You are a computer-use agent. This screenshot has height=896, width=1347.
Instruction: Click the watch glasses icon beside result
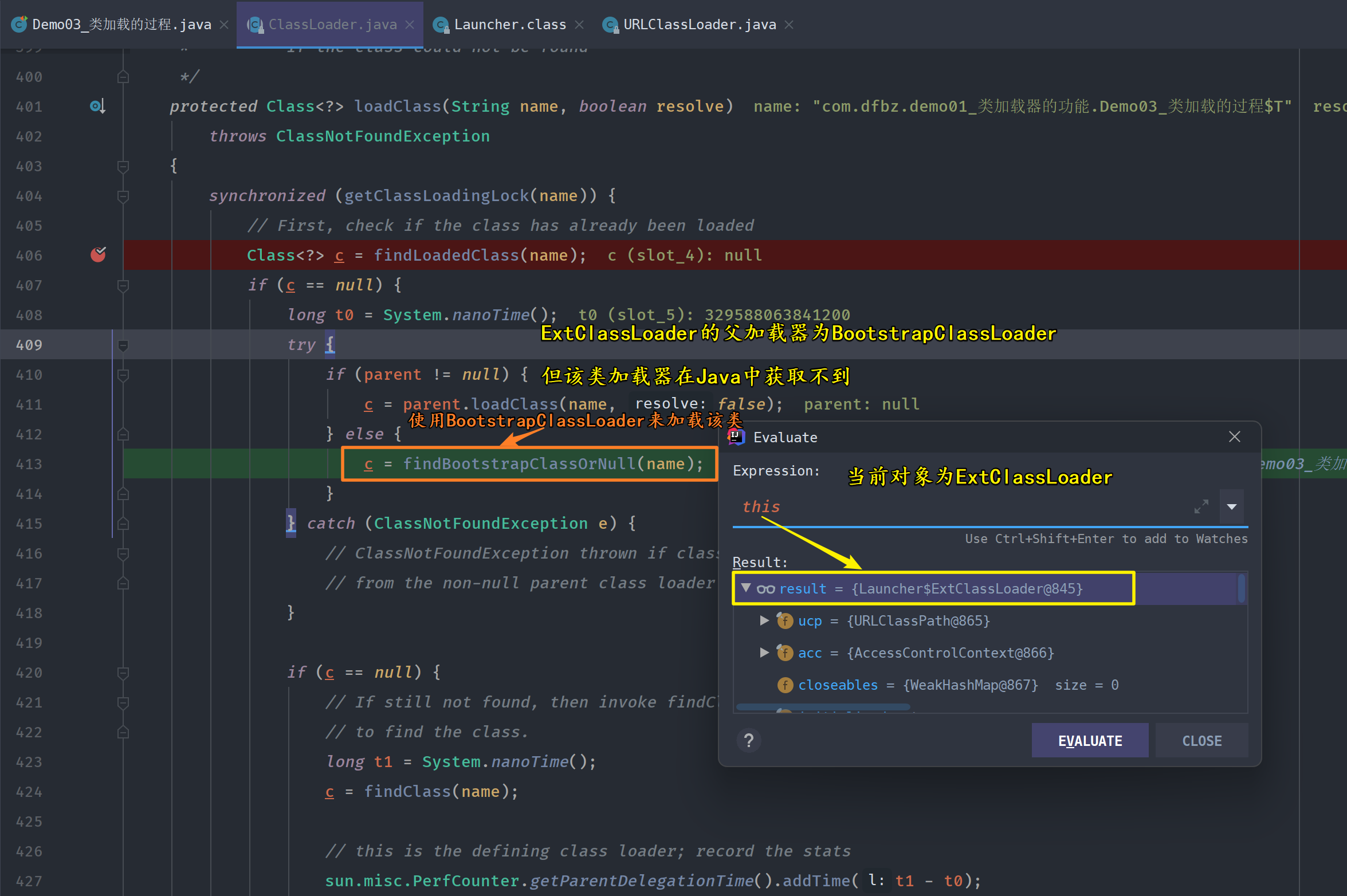[x=765, y=589]
